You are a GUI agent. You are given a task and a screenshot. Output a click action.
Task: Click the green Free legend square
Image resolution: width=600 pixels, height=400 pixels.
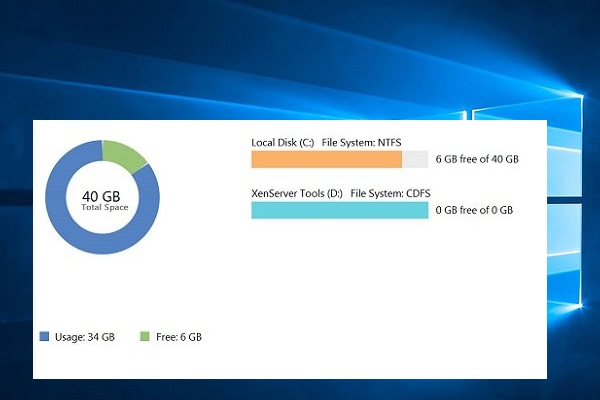(145, 337)
